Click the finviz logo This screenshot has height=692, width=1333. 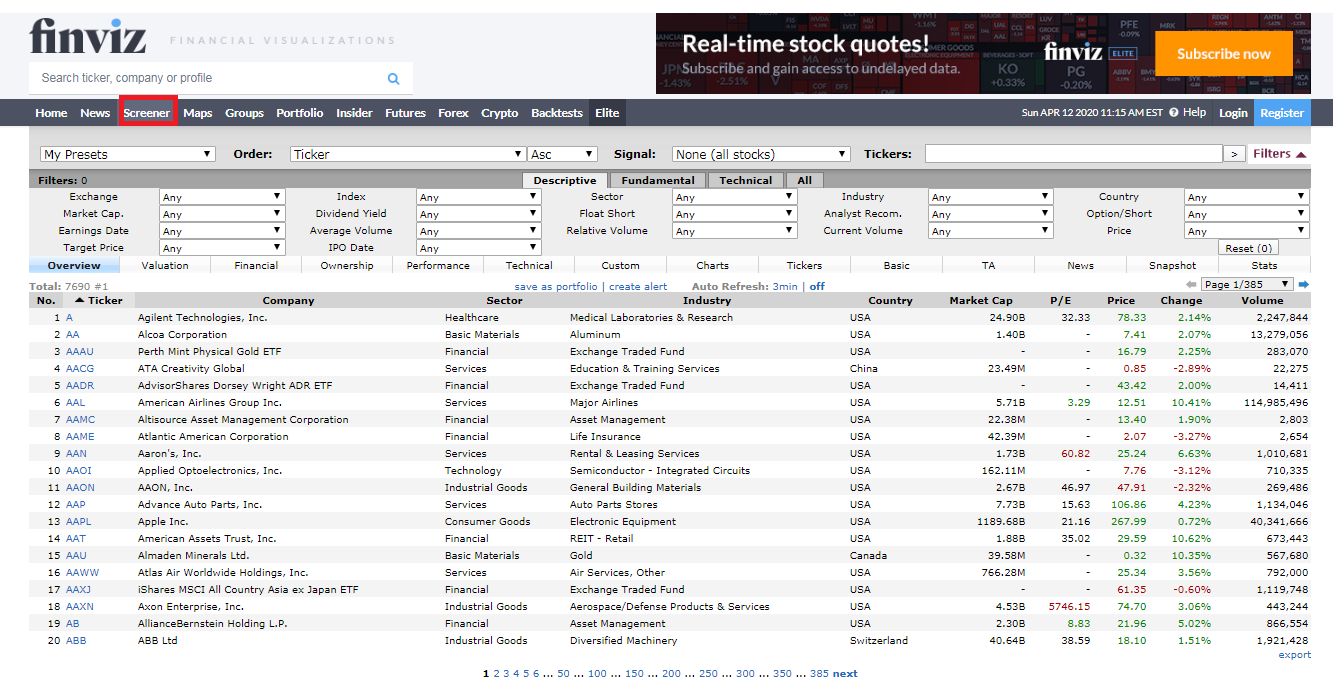coord(88,36)
